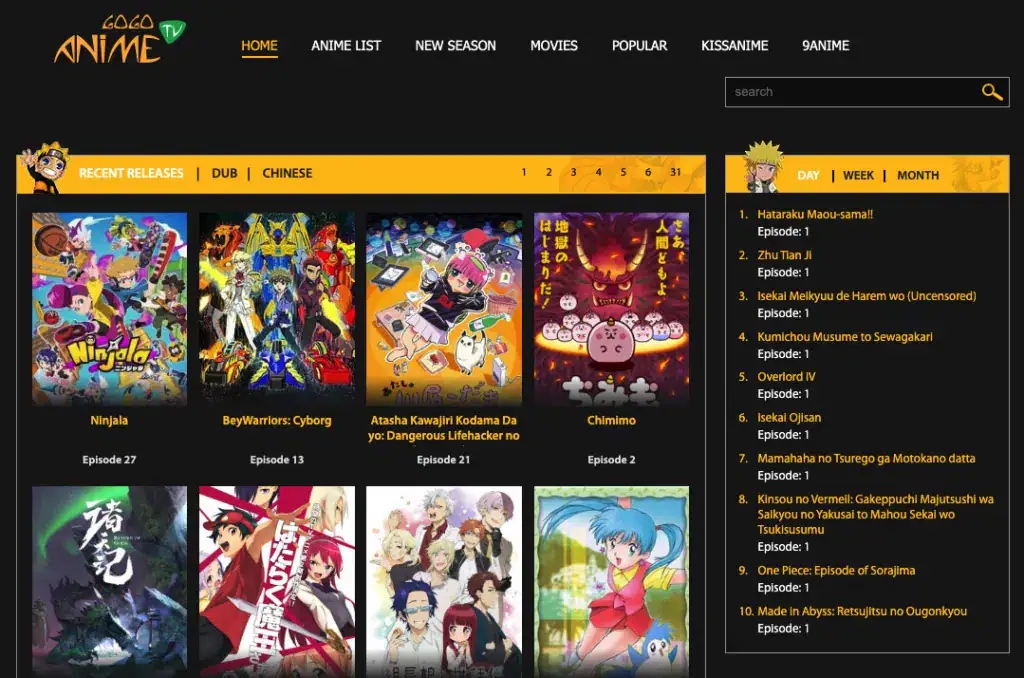
Task: Open Overlord IV from the top list
Action: [x=786, y=376]
